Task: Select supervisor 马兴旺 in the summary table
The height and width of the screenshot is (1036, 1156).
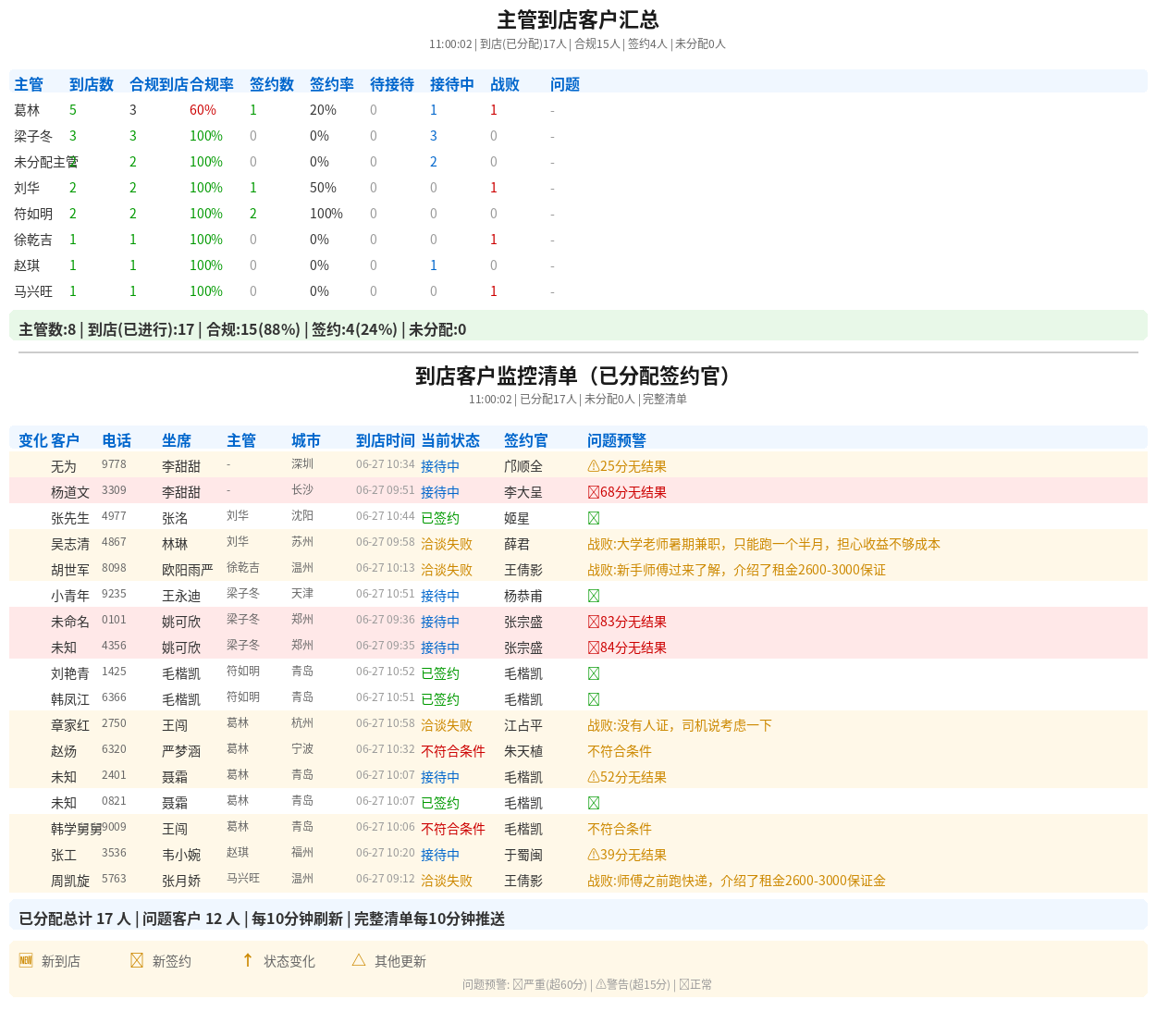Action: [x=33, y=291]
